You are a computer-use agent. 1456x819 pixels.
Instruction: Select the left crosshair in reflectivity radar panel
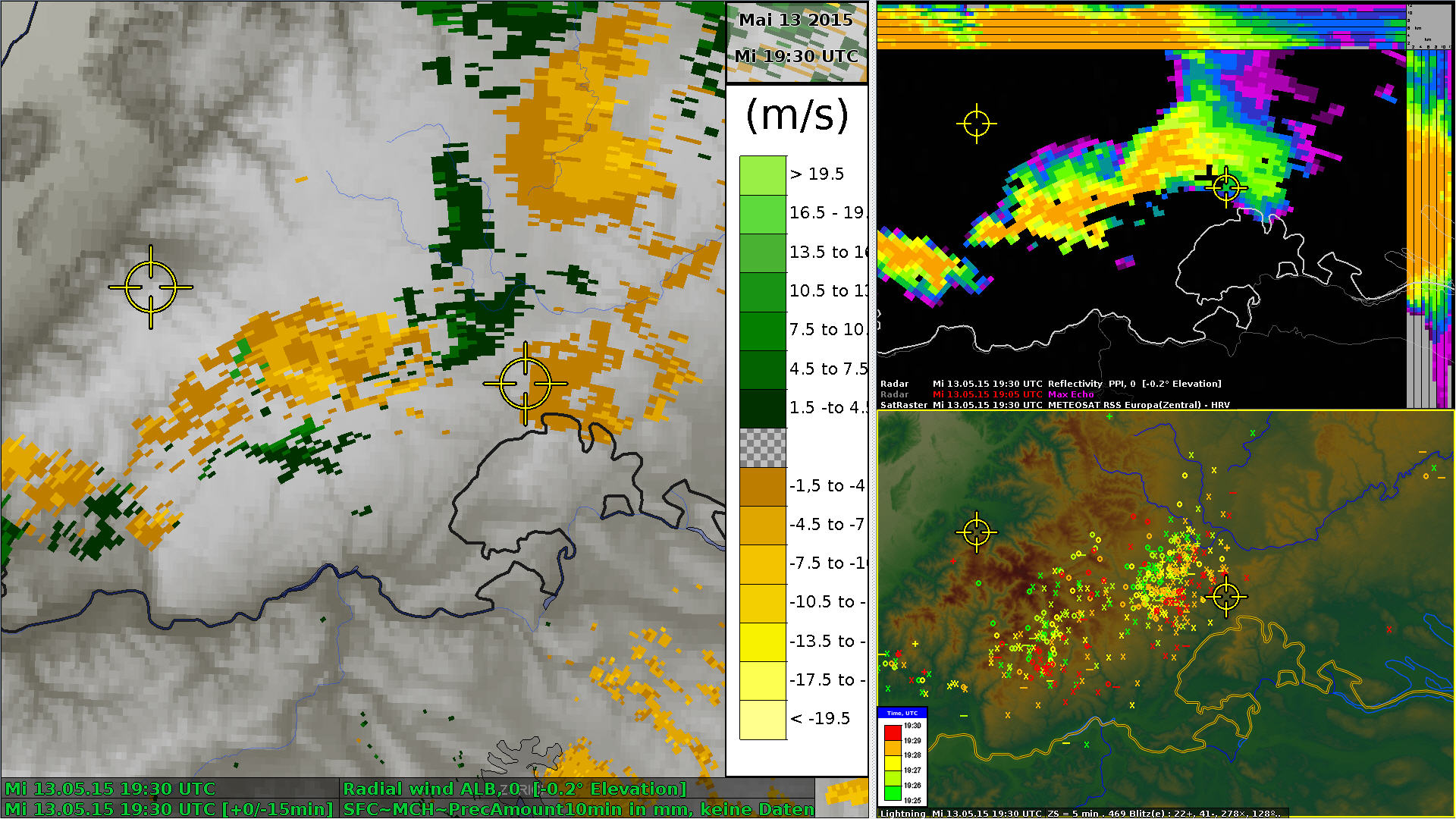pos(976,123)
